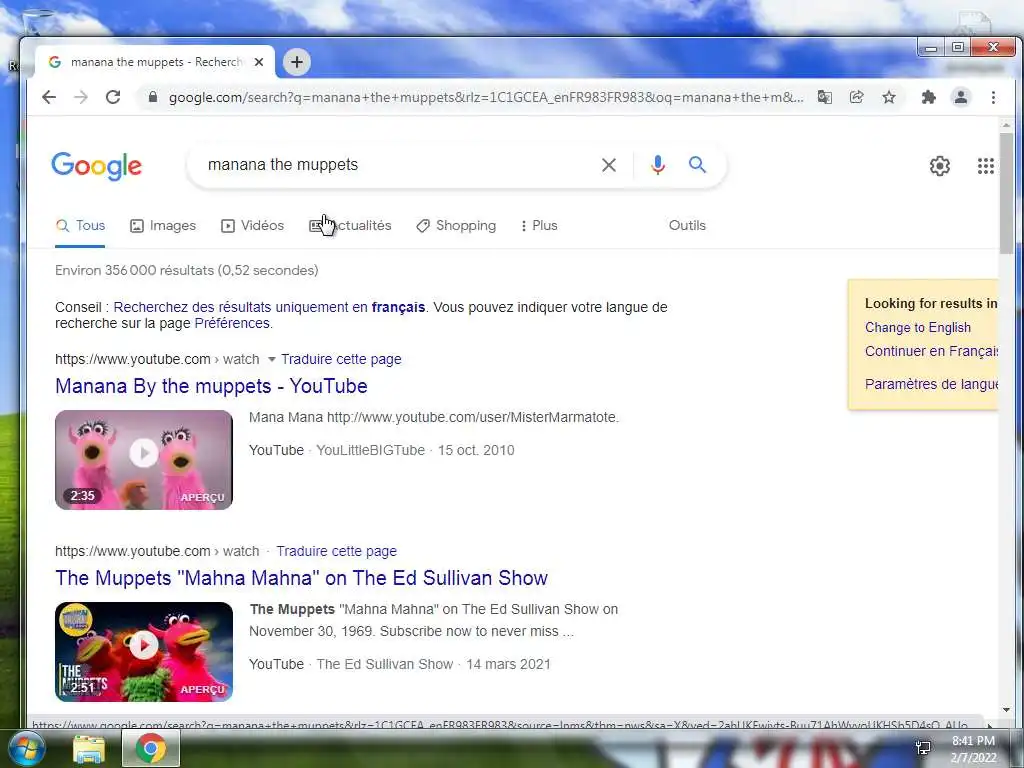
Task: Switch to the Images search tab
Action: (163, 225)
